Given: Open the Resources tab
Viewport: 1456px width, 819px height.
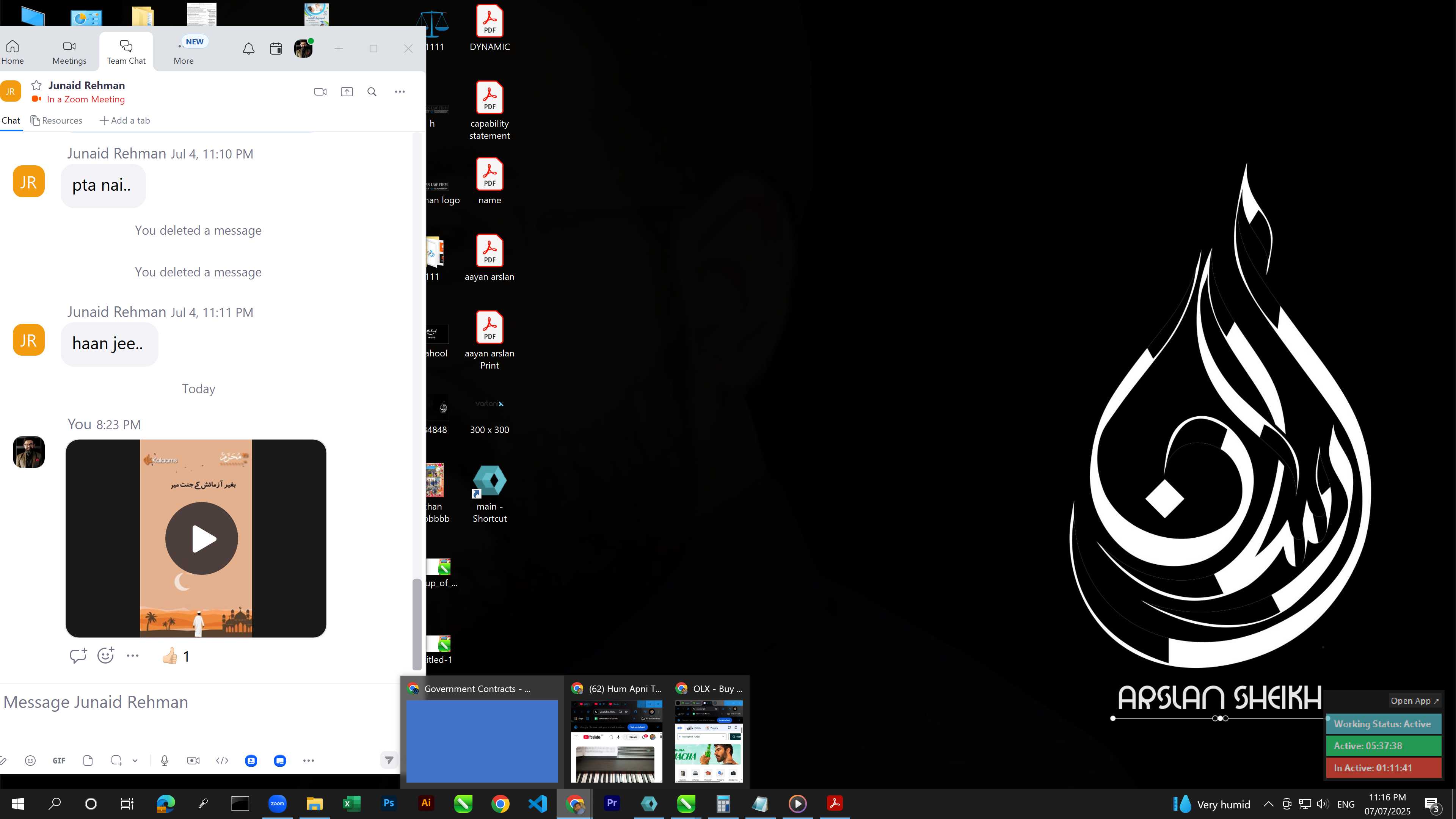Looking at the screenshot, I should coord(56,121).
